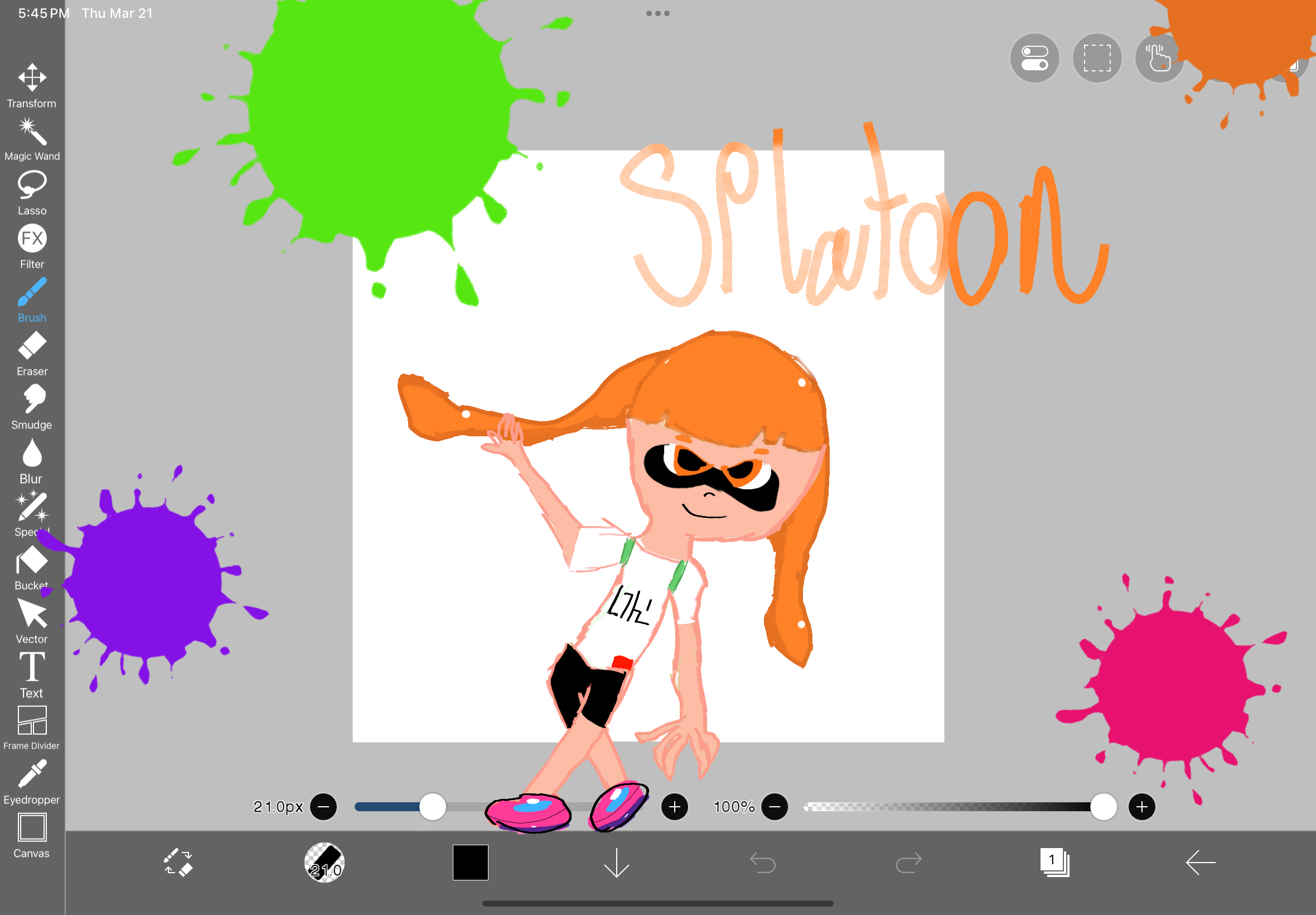Open the Text tool

pos(32,670)
